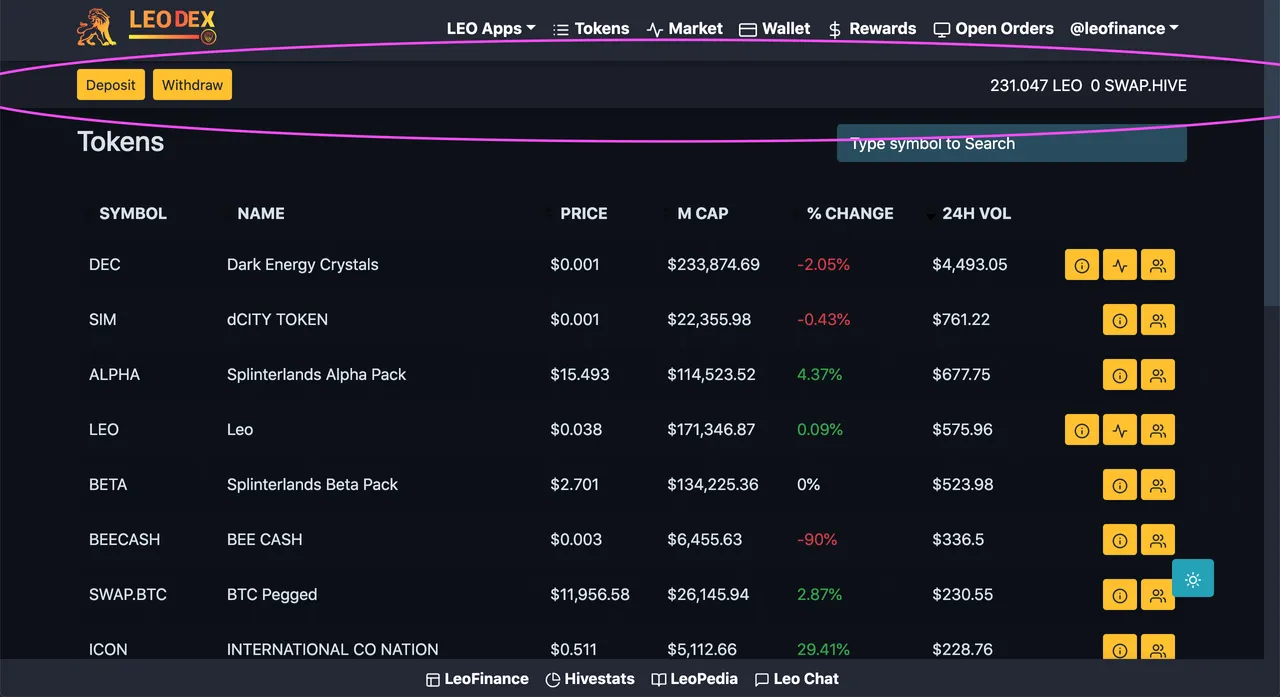Click the INTERNATIONAL CO NATION name
The image size is (1280, 697).
pyautogui.click(x=333, y=650)
